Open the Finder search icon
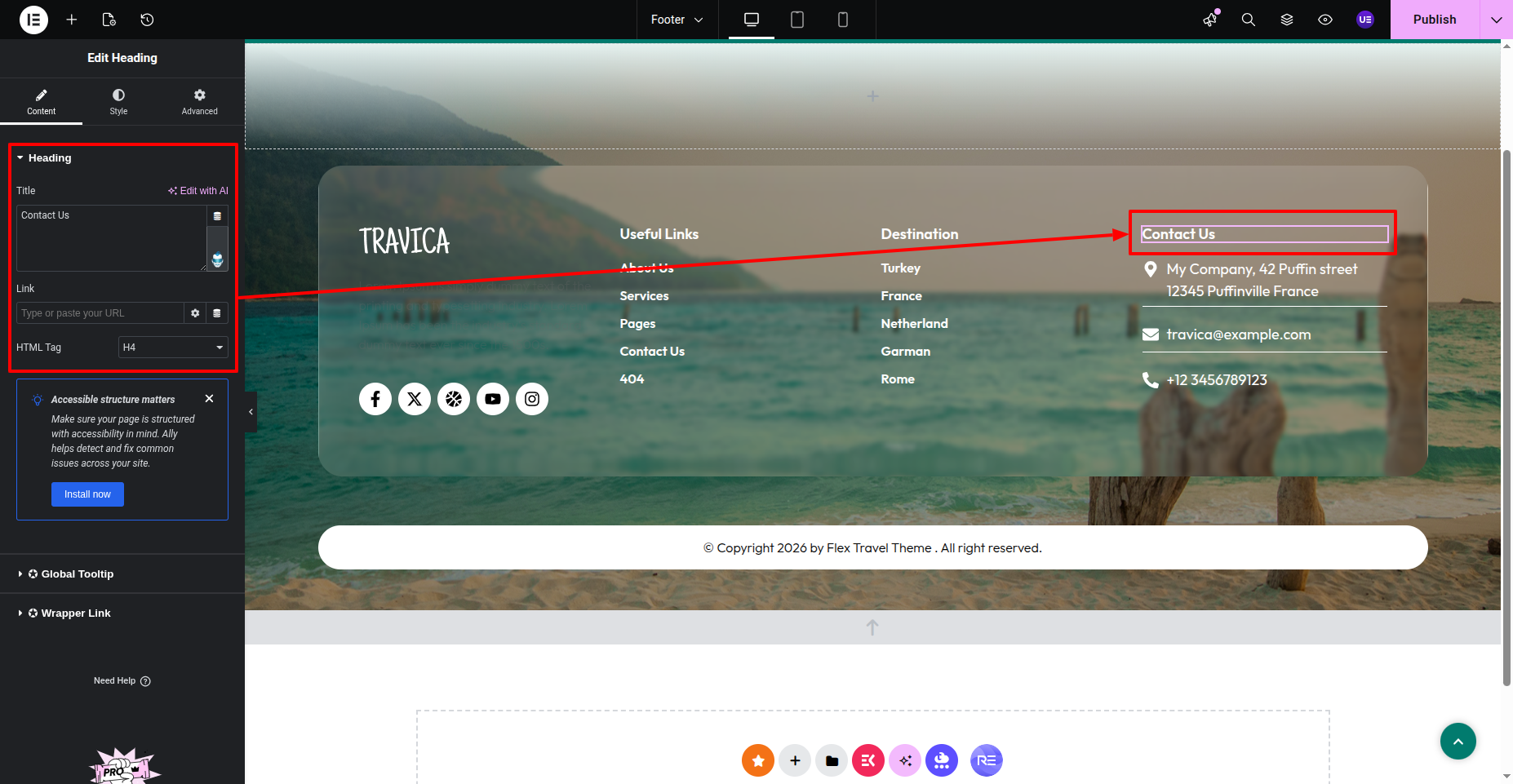 click(1248, 20)
